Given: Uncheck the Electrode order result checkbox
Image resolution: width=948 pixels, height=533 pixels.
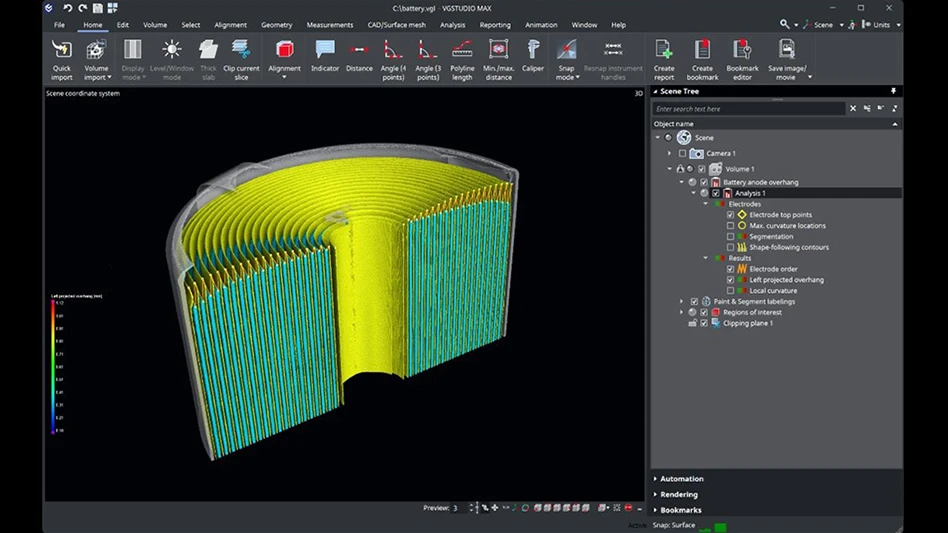Looking at the screenshot, I should click(731, 269).
